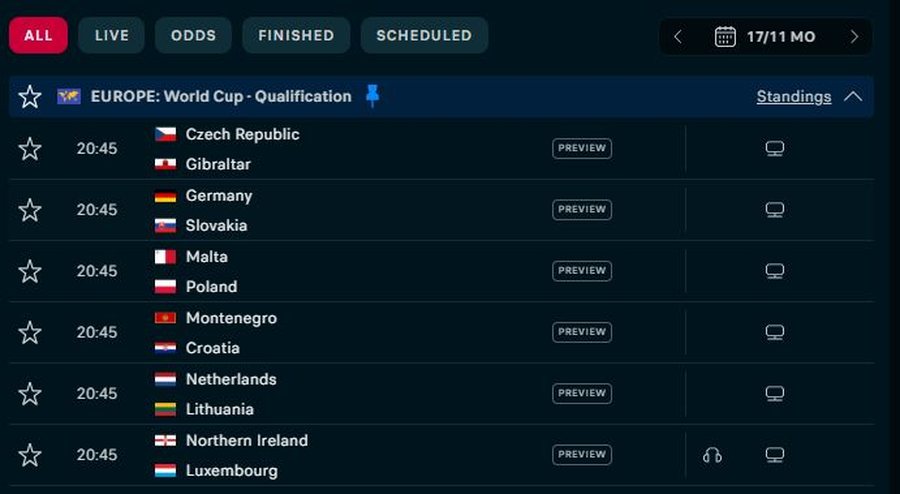Select the SCHEDULED filter tab
Image resolution: width=900 pixels, height=494 pixels.
coord(424,35)
